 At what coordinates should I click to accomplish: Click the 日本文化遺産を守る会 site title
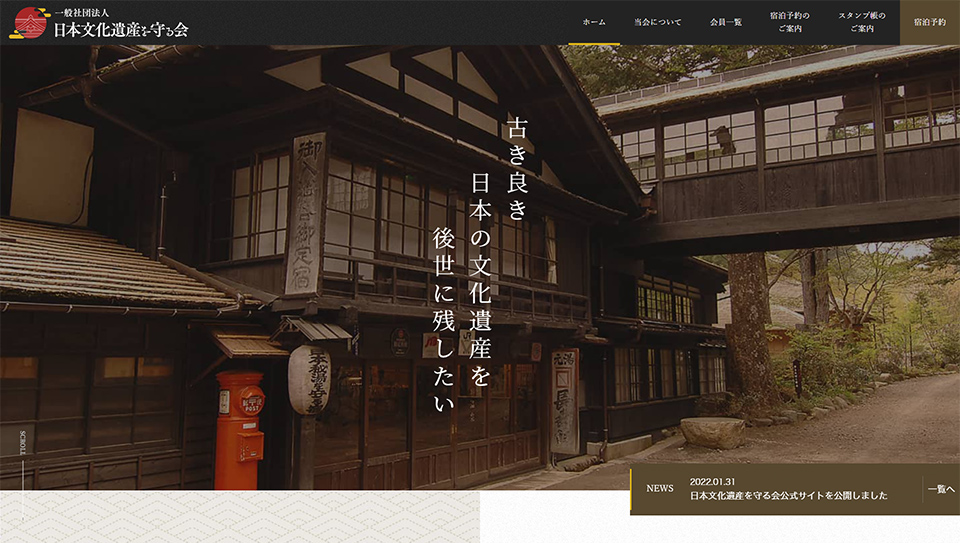120,29
